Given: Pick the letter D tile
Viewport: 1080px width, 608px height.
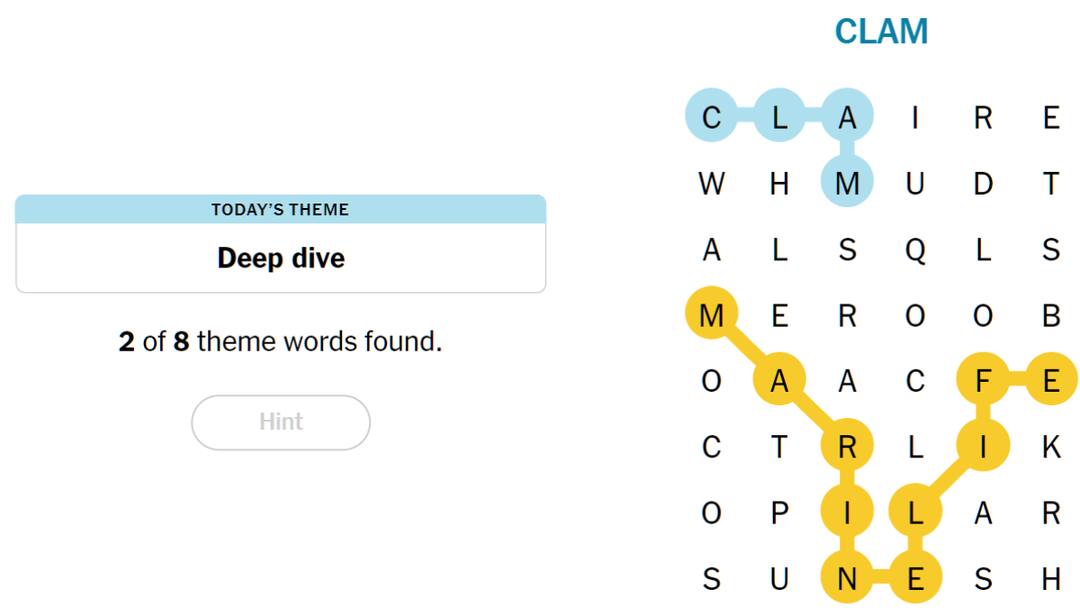Looking at the screenshot, I should click(983, 184).
